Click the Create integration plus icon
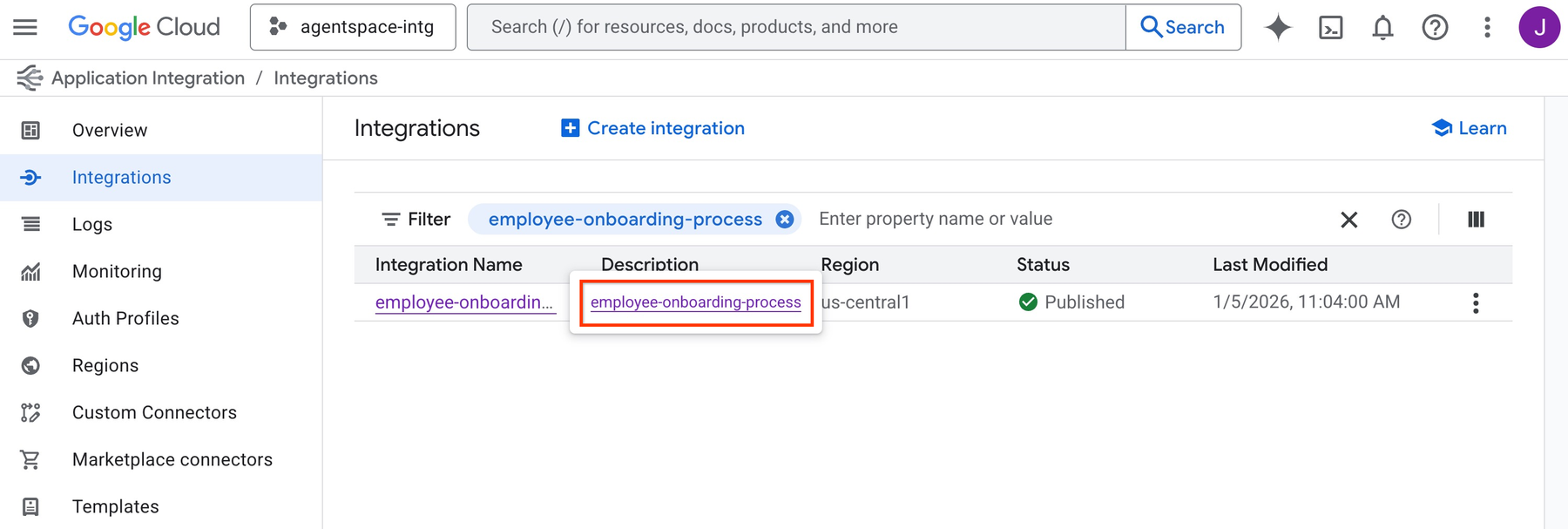 click(570, 128)
